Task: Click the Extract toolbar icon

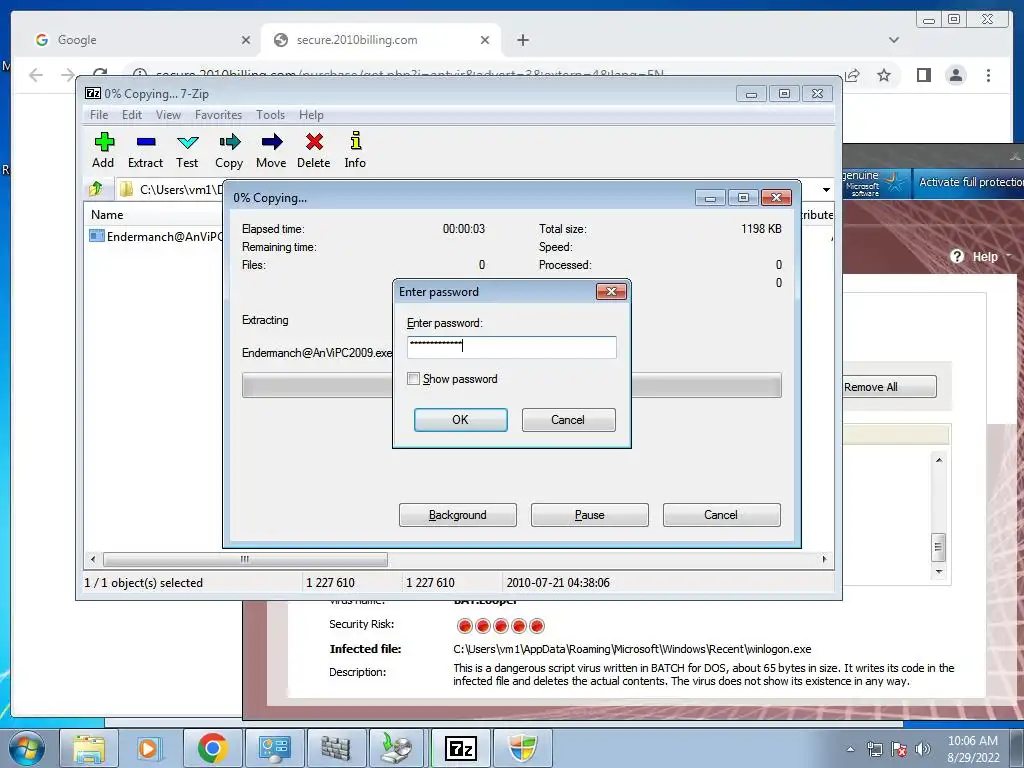Action: pyautogui.click(x=145, y=150)
